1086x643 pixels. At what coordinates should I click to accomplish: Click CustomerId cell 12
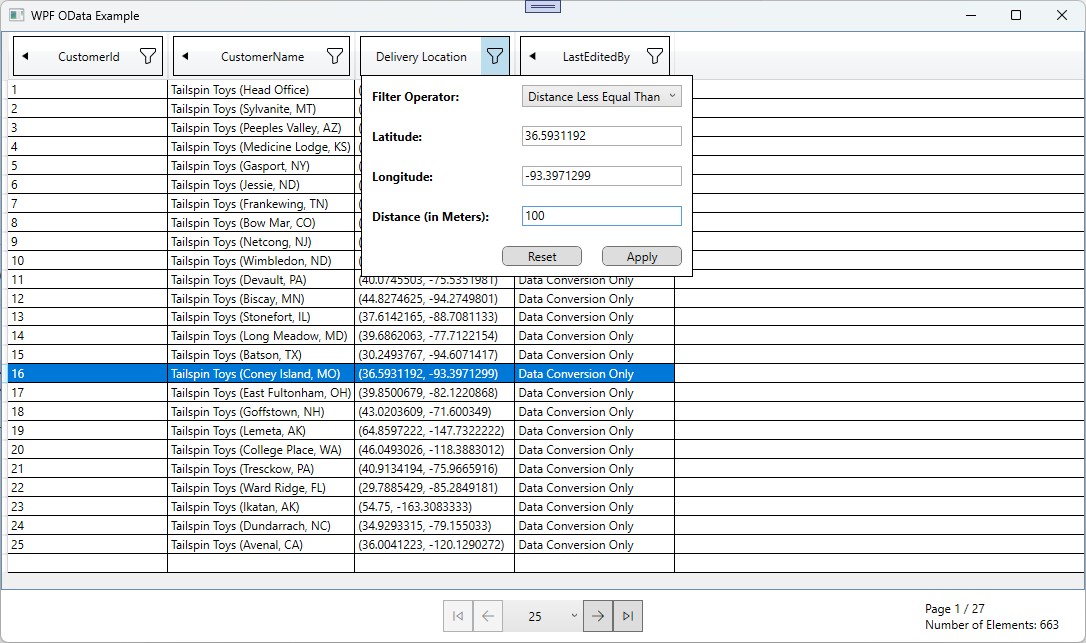[x=87, y=299]
